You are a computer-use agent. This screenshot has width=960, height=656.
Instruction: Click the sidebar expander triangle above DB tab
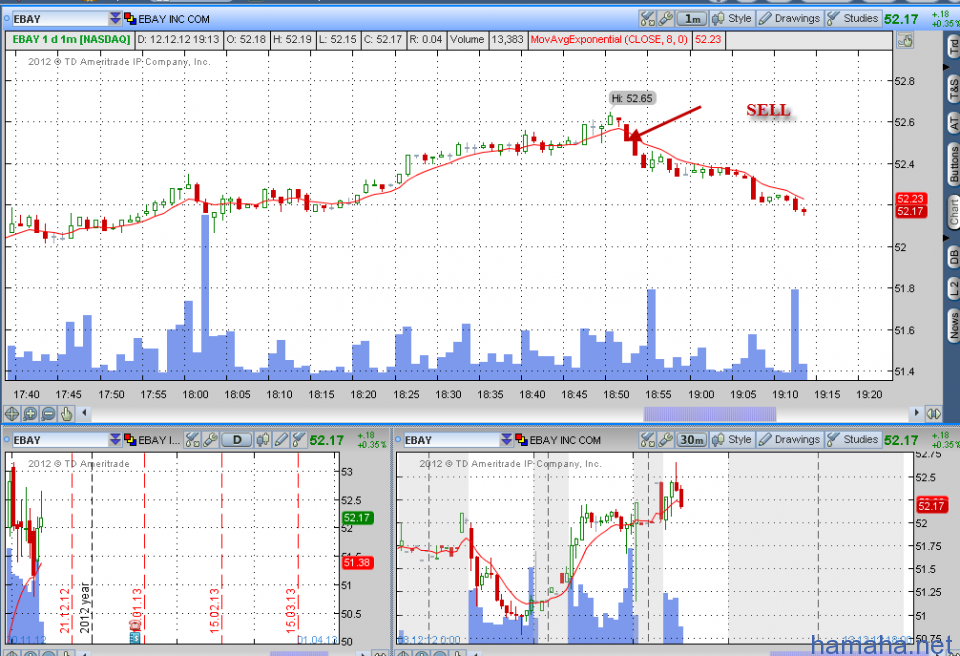[x=947, y=237]
